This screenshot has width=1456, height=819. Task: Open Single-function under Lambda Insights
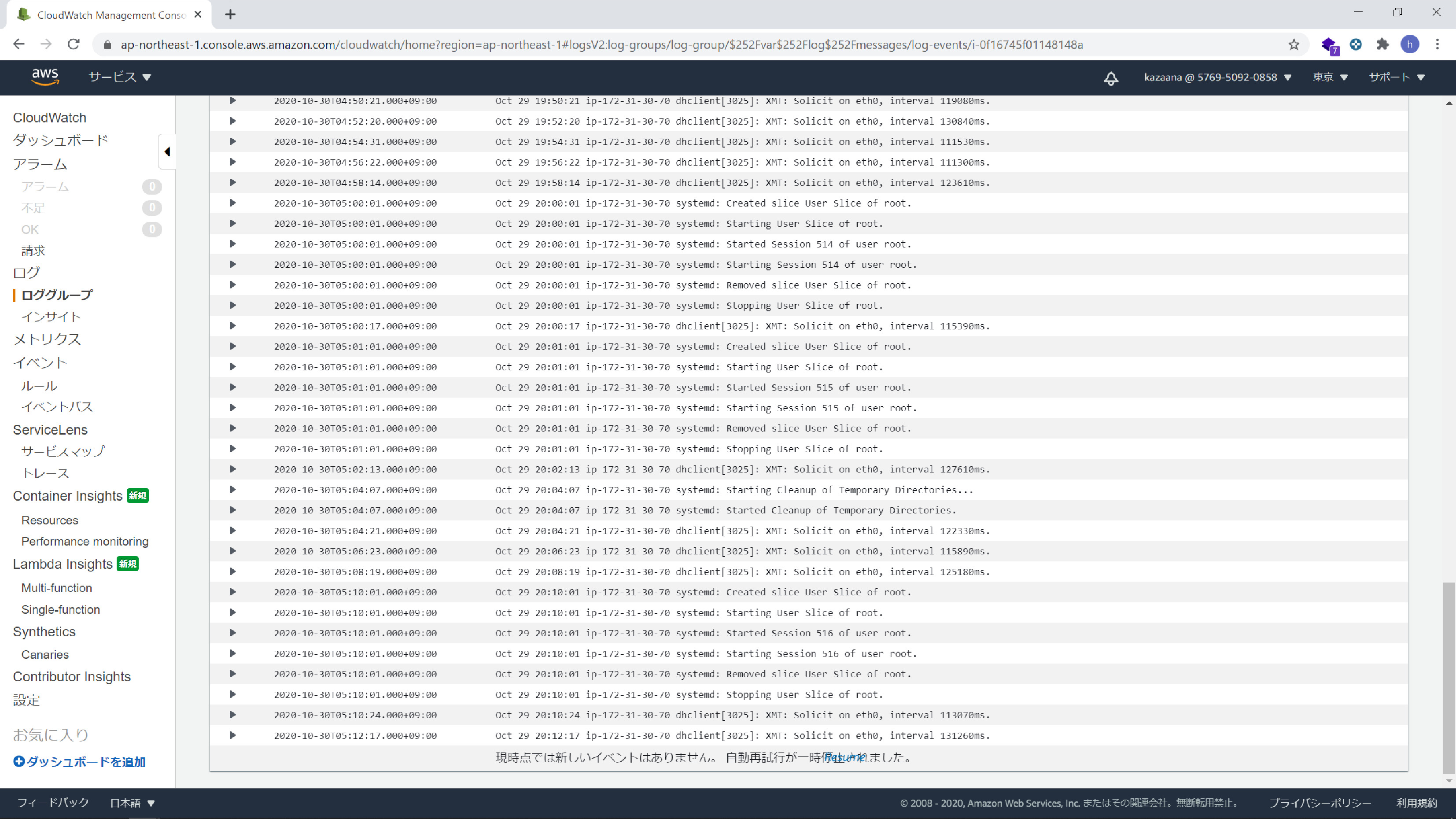pyautogui.click(x=60, y=610)
